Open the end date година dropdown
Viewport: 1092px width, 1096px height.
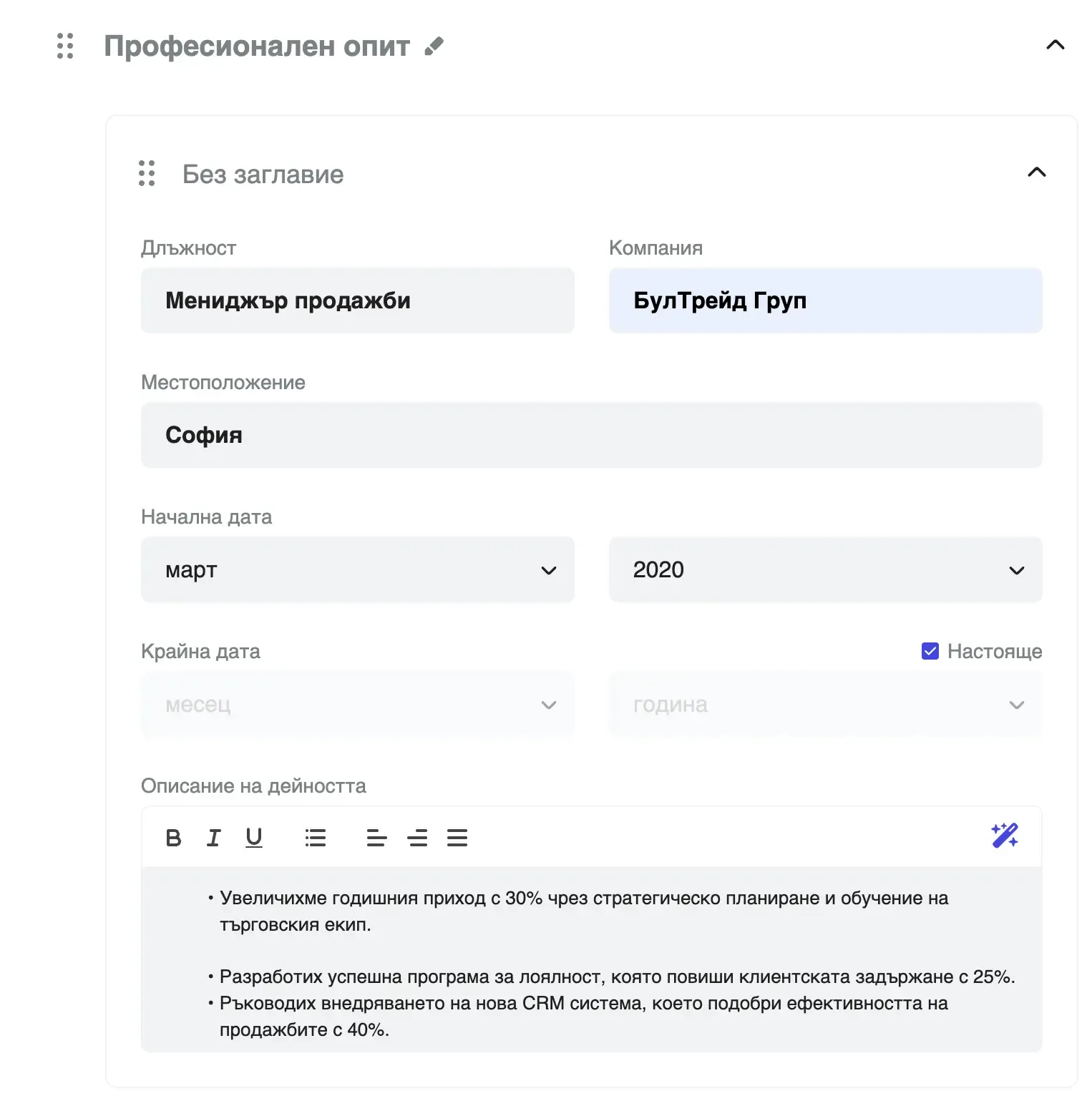[x=825, y=705]
